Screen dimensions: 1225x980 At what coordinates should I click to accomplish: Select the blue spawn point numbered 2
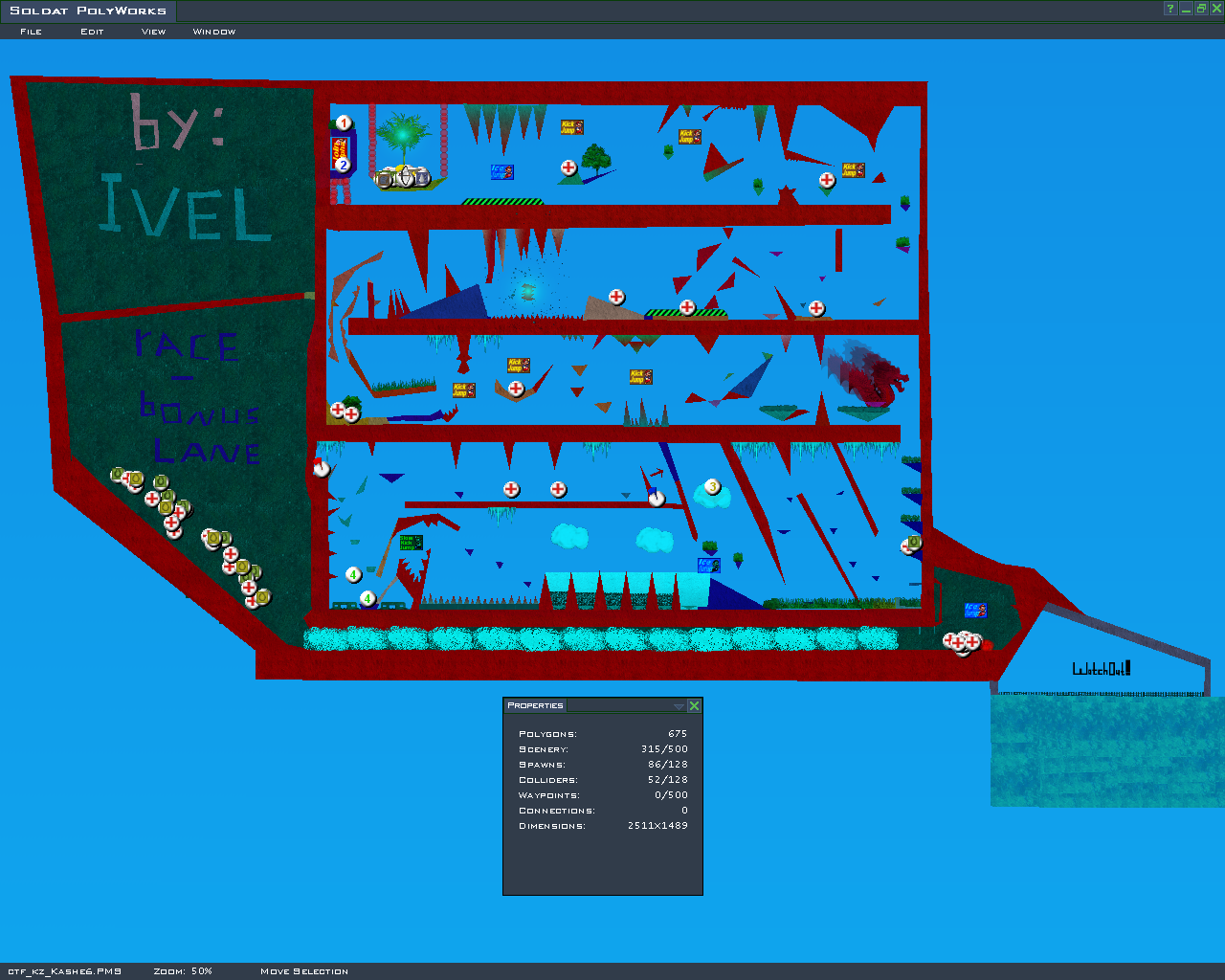tap(343, 165)
